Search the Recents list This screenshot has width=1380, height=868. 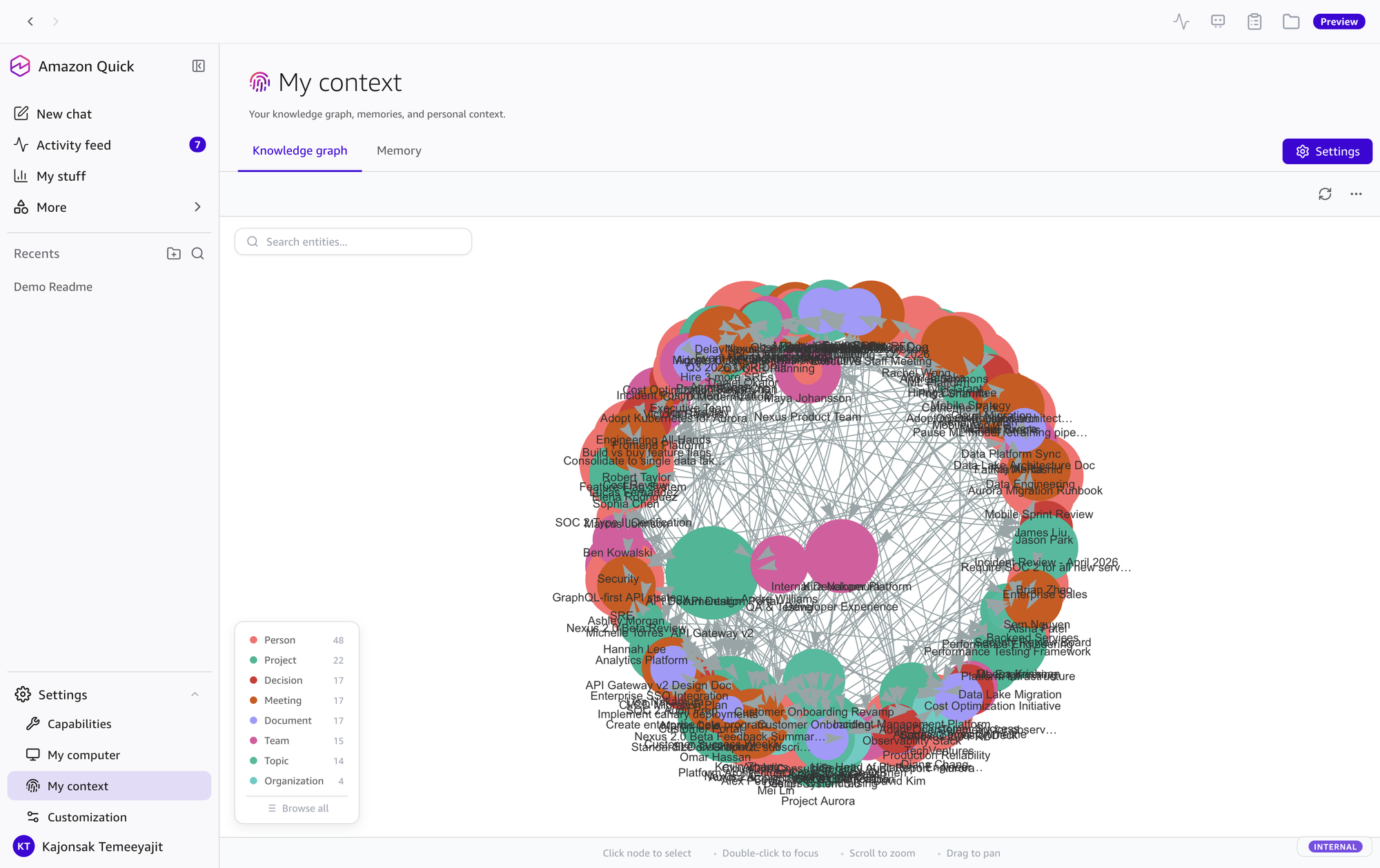[198, 253]
